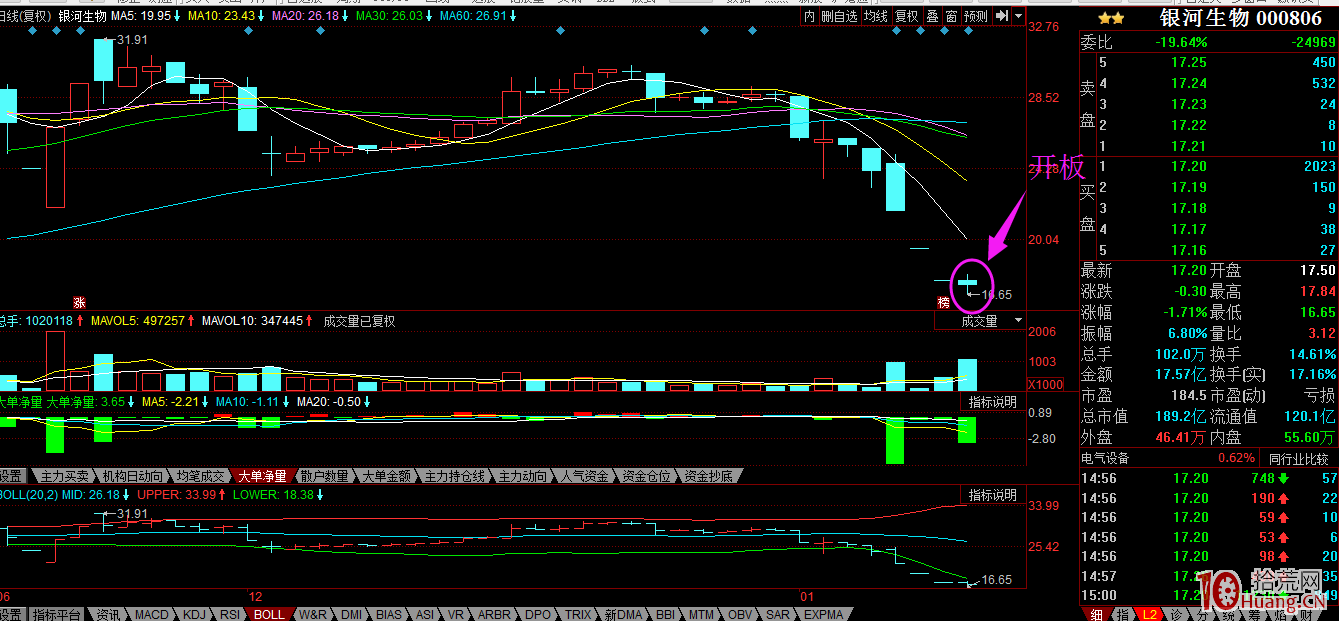Viewport: 1339px width, 621px height.
Task: Open the 成交量 indicator dropdown
Action: point(980,321)
